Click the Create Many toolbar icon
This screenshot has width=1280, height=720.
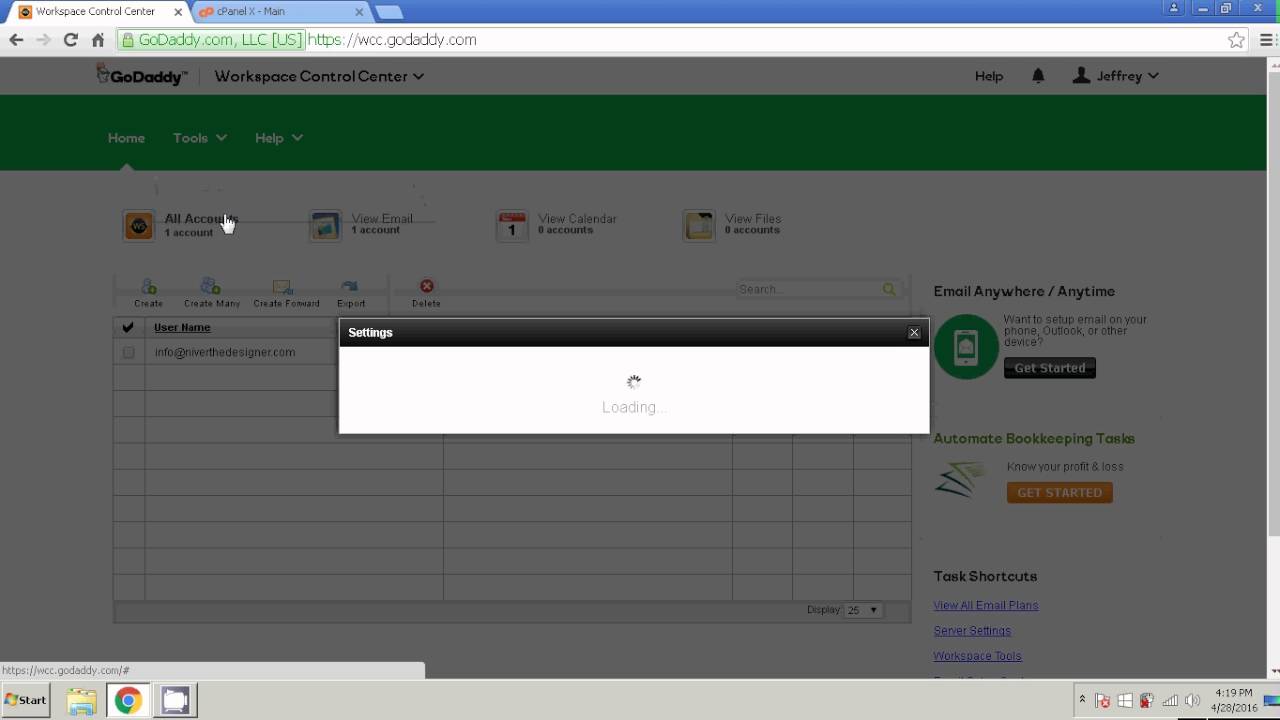pos(211,287)
